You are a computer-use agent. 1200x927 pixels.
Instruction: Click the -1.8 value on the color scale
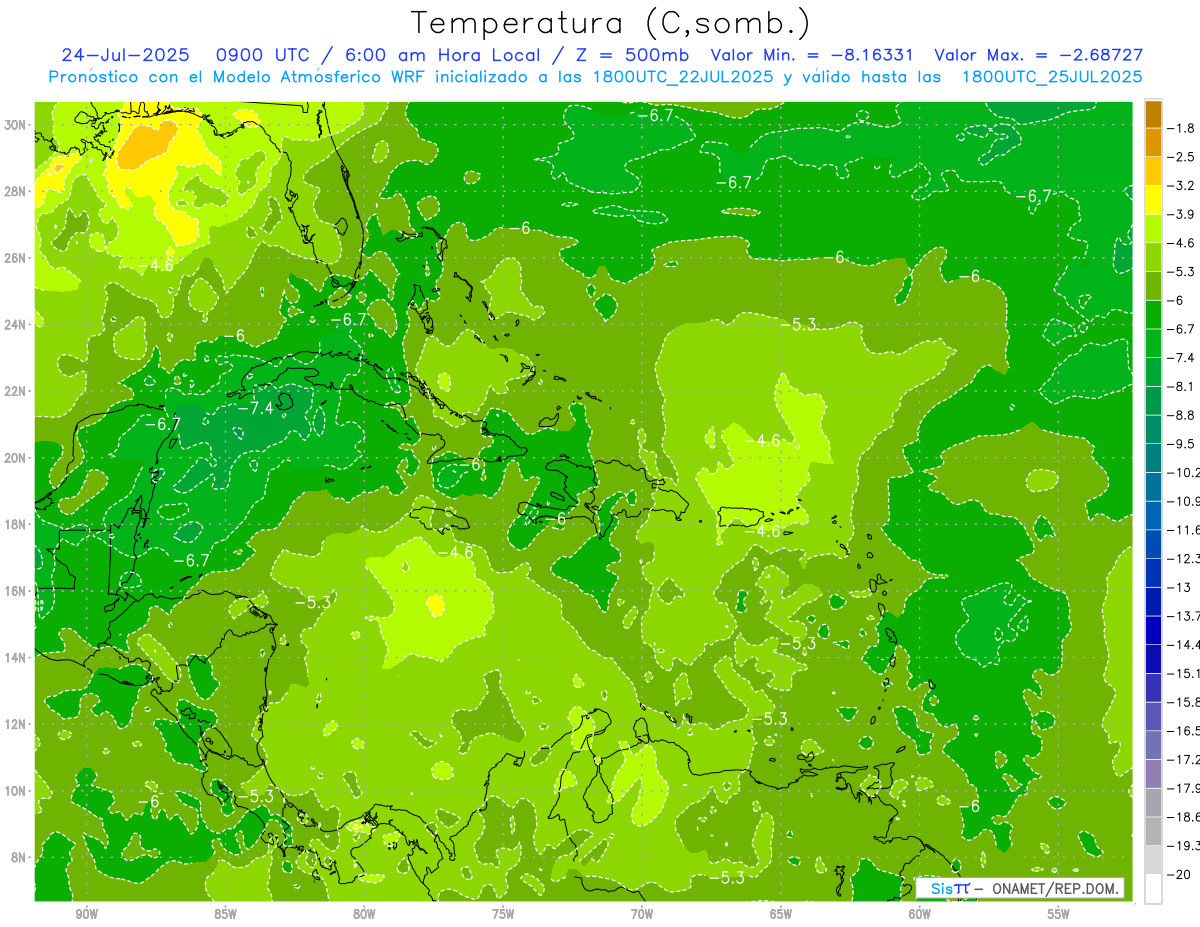pyautogui.click(x=1182, y=128)
